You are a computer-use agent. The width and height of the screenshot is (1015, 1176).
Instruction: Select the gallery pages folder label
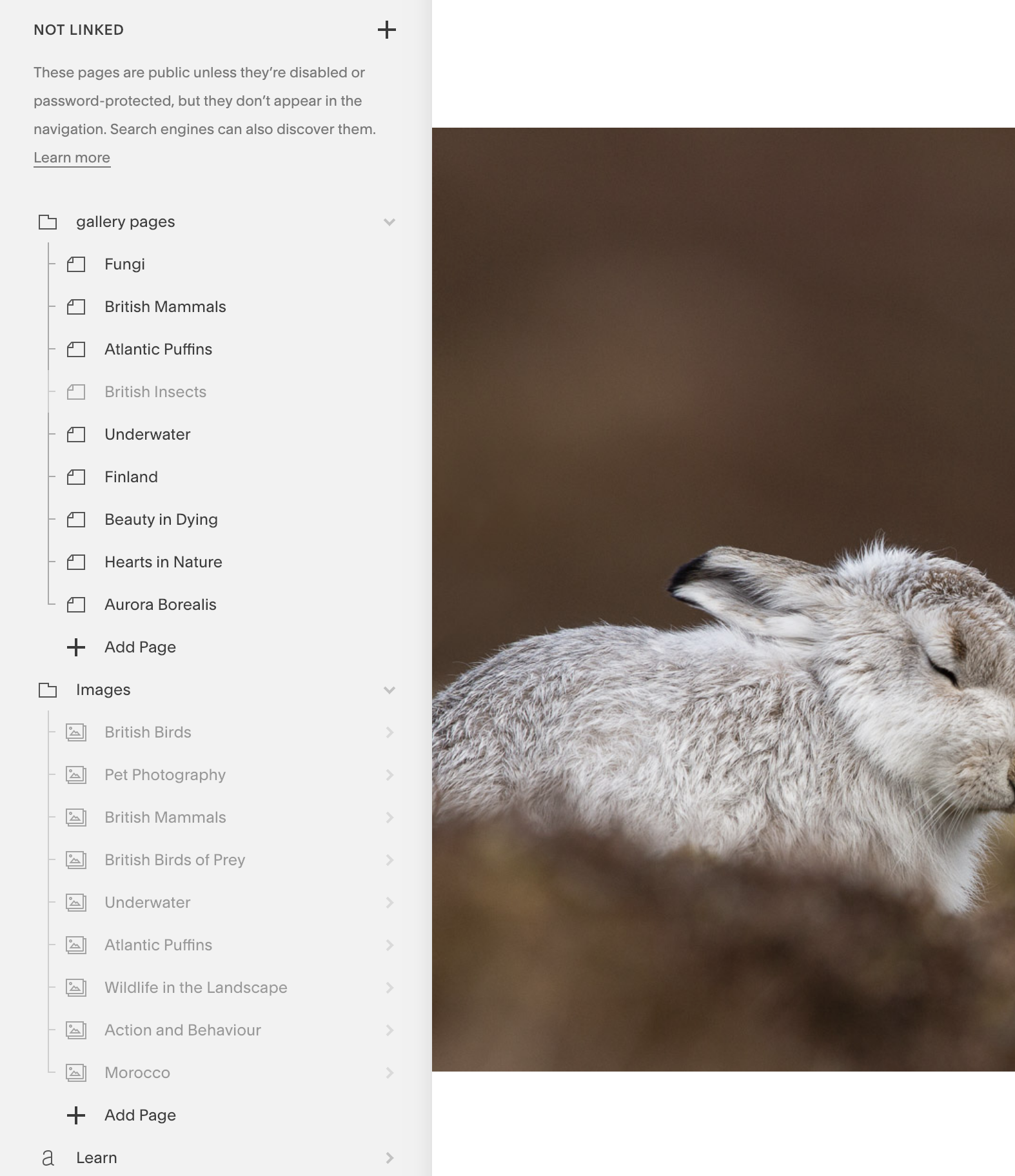pyautogui.click(x=125, y=222)
